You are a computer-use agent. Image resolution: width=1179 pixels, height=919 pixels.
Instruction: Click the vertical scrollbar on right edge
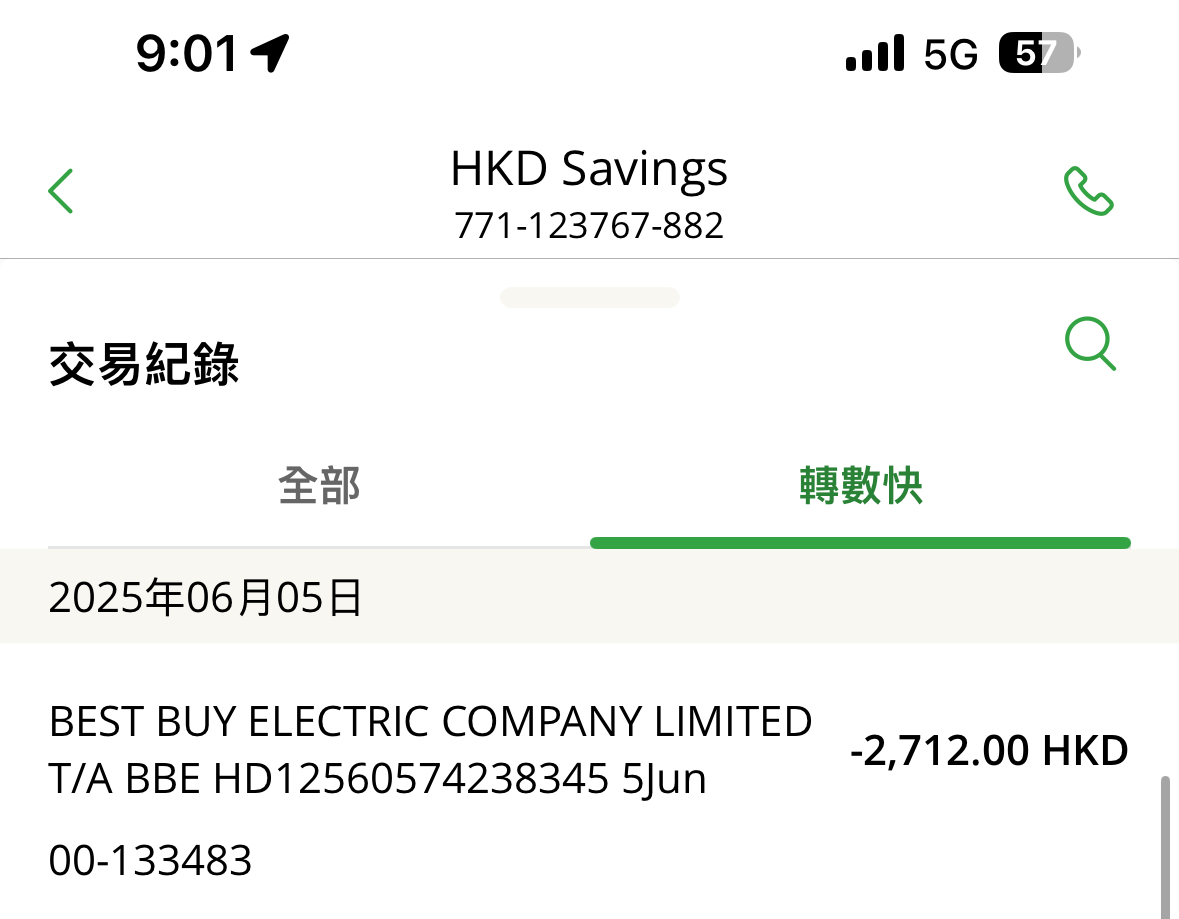click(x=1163, y=845)
